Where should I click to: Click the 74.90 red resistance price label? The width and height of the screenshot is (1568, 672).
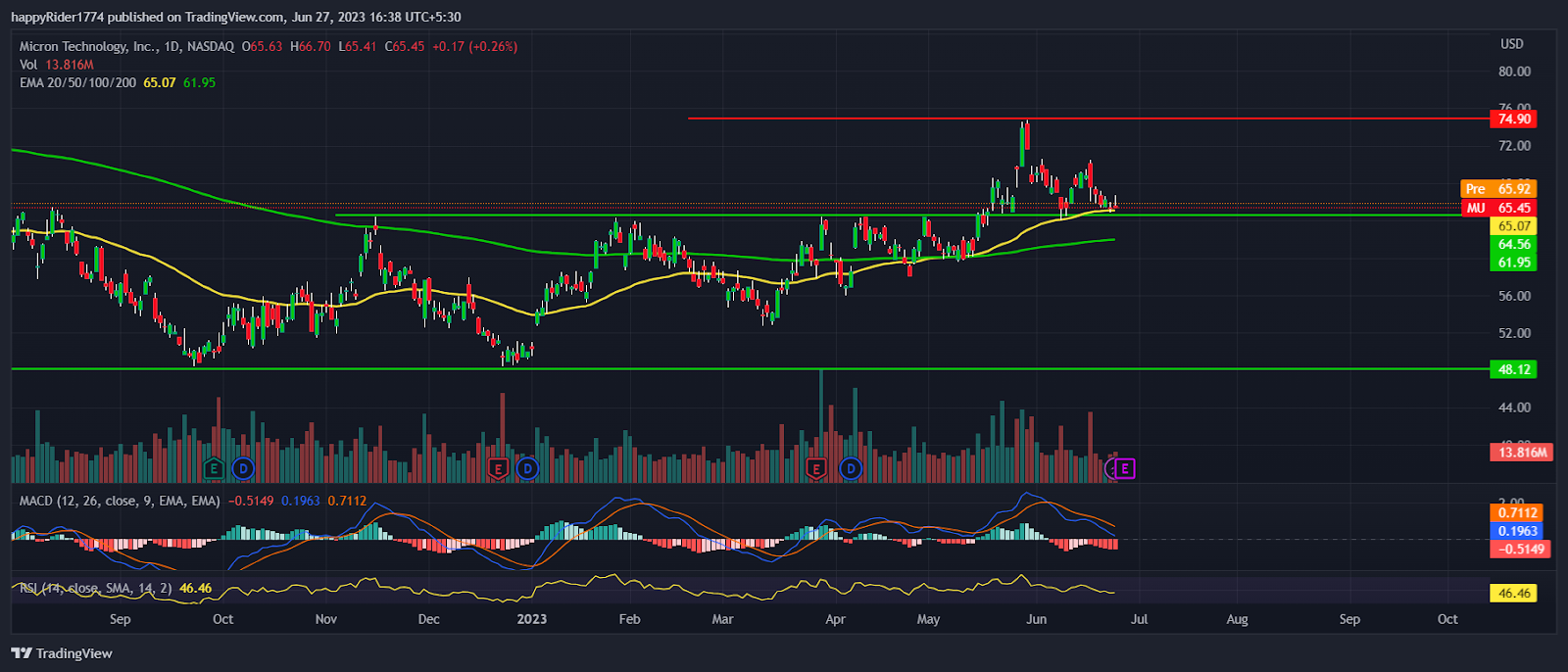point(1513,119)
